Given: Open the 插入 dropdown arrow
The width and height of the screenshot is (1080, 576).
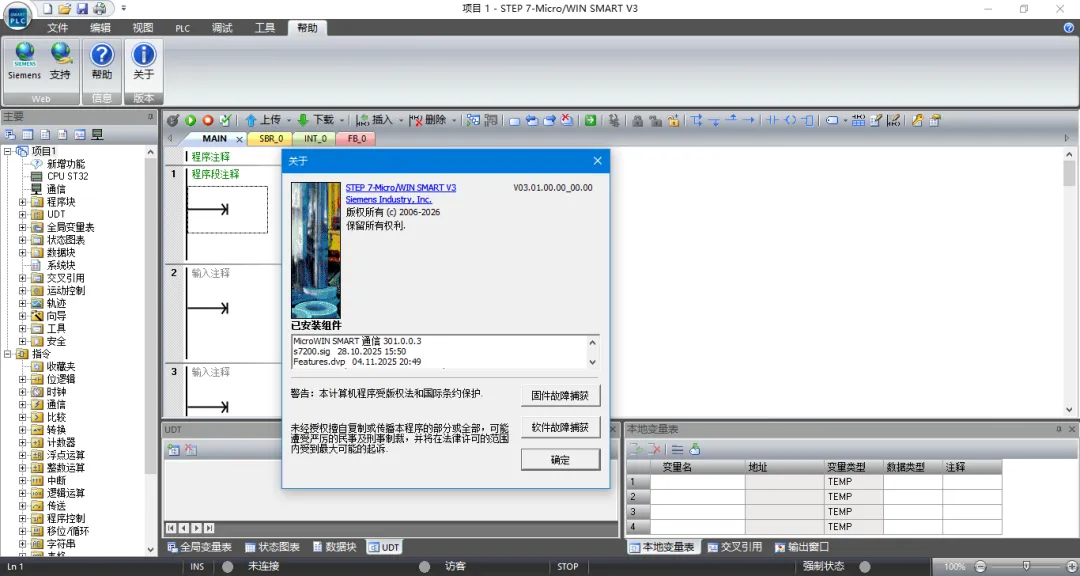Looking at the screenshot, I should pos(400,121).
